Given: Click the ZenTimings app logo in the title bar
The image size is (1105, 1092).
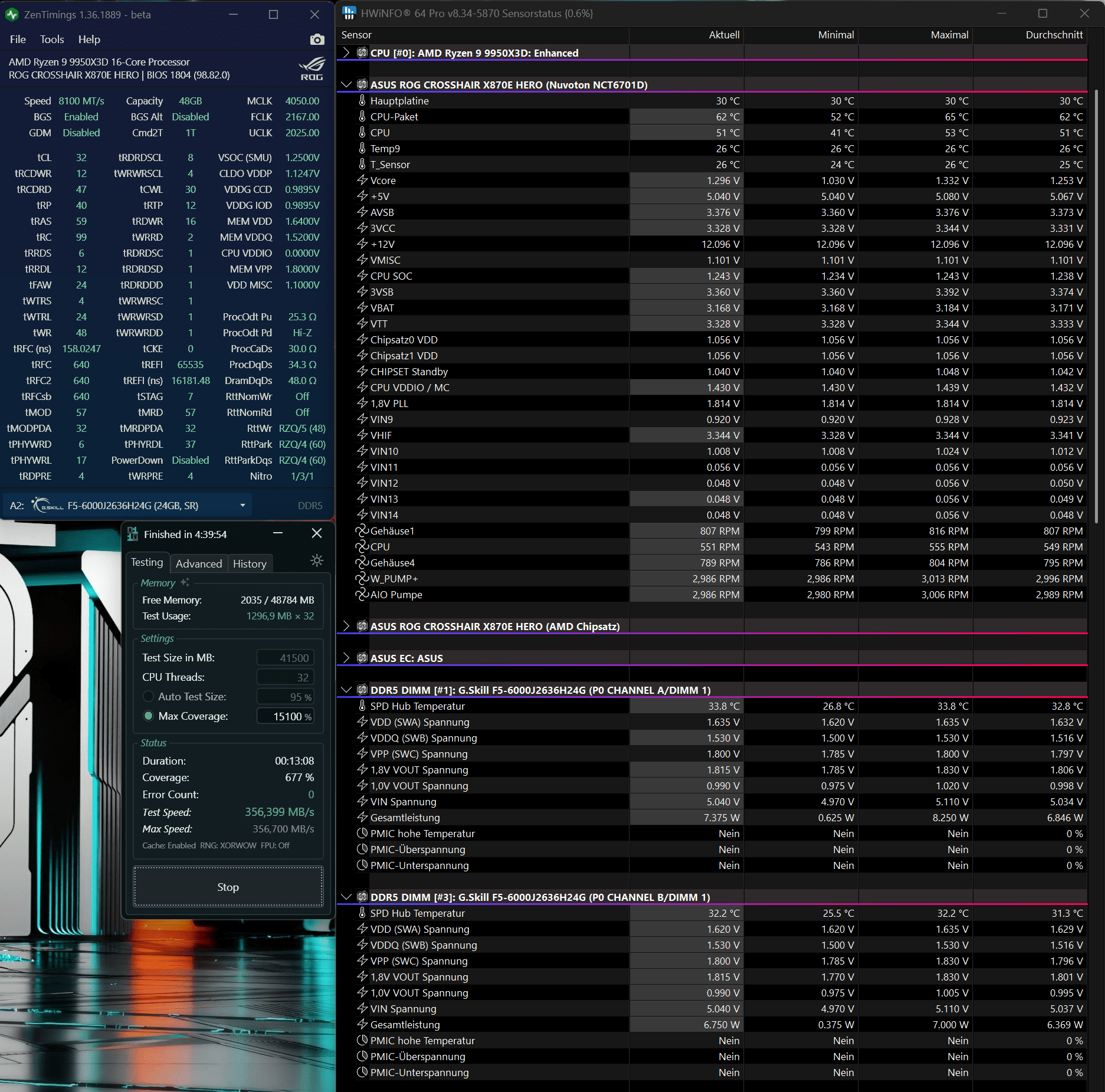Looking at the screenshot, I should [12, 14].
